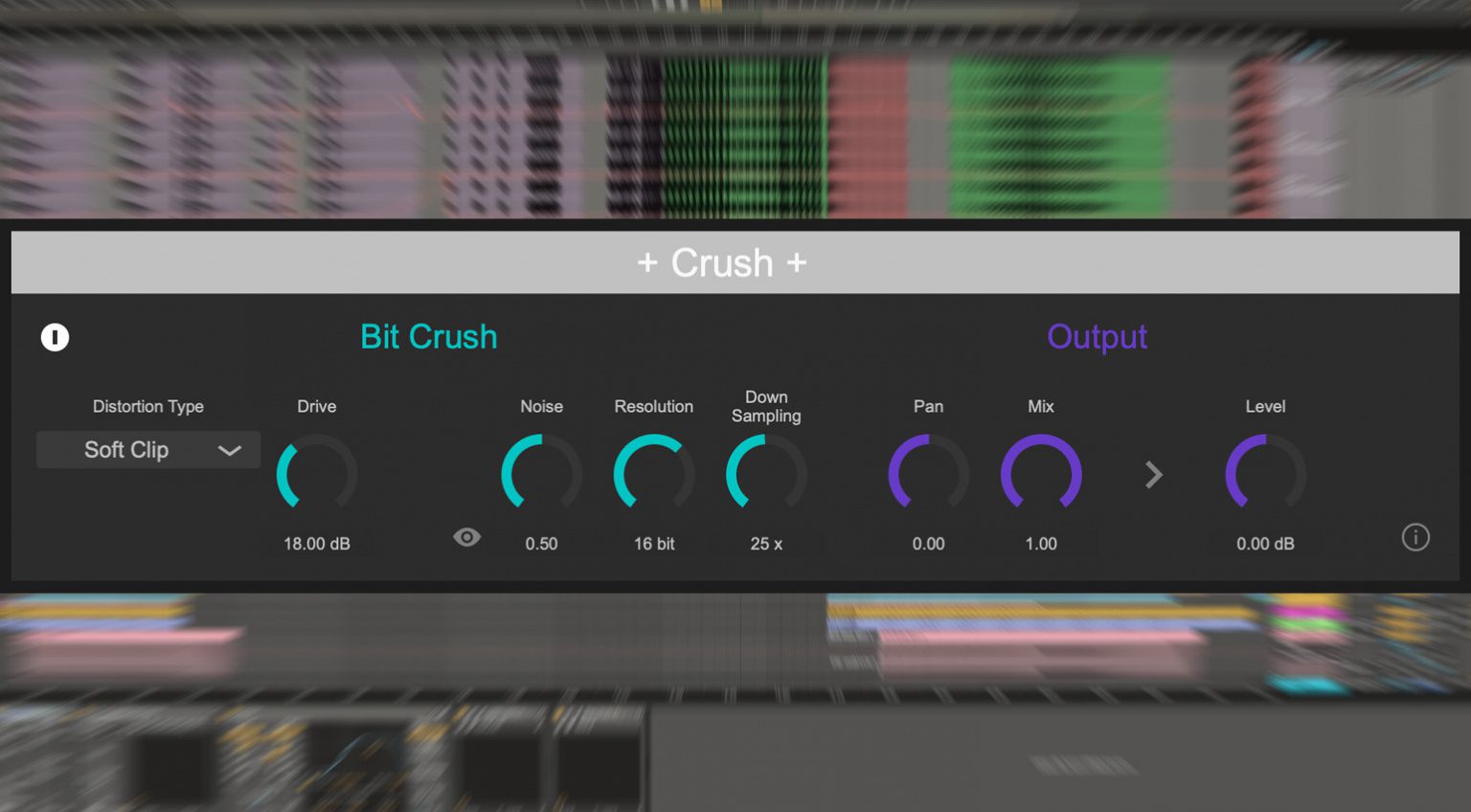The width and height of the screenshot is (1471, 812).
Task: Click the Output section label
Action: click(x=1098, y=337)
